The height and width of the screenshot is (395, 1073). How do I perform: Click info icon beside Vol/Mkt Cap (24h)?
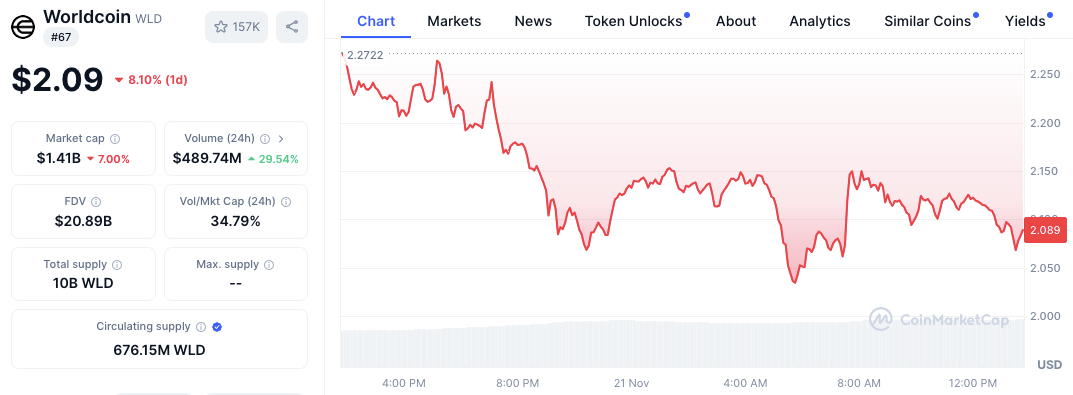click(x=286, y=202)
